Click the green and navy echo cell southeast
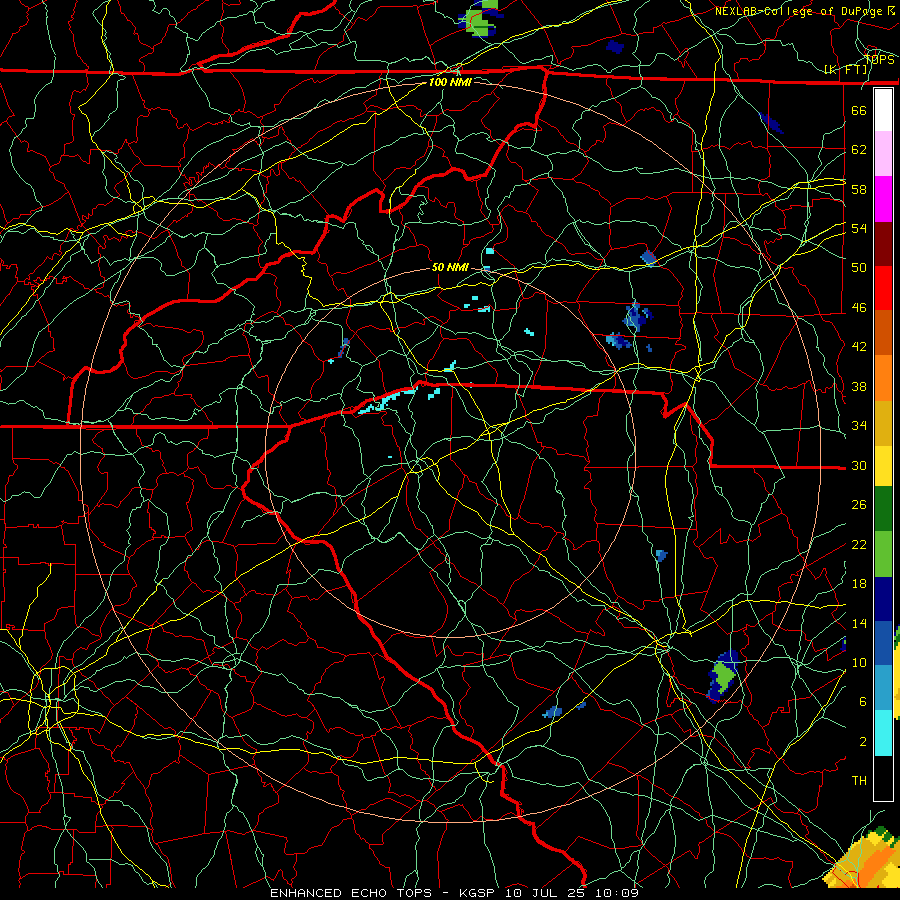This screenshot has width=900, height=900. click(x=723, y=676)
